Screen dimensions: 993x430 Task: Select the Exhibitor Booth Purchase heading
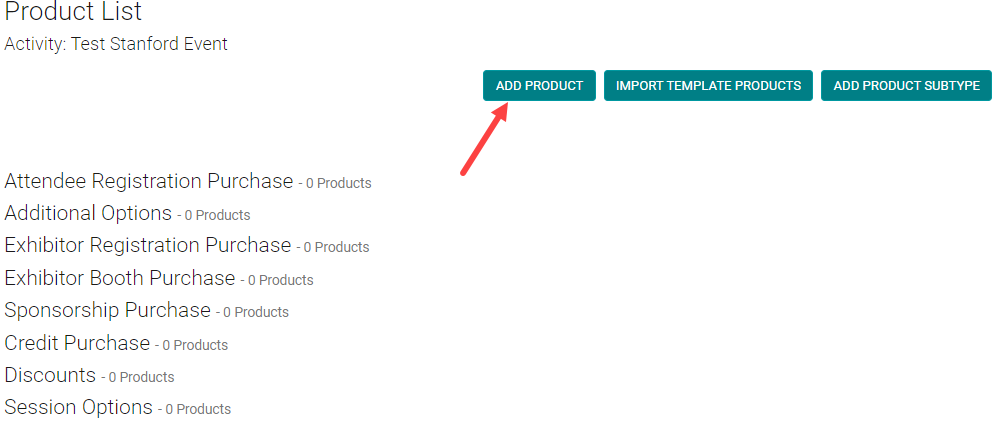tap(119, 278)
